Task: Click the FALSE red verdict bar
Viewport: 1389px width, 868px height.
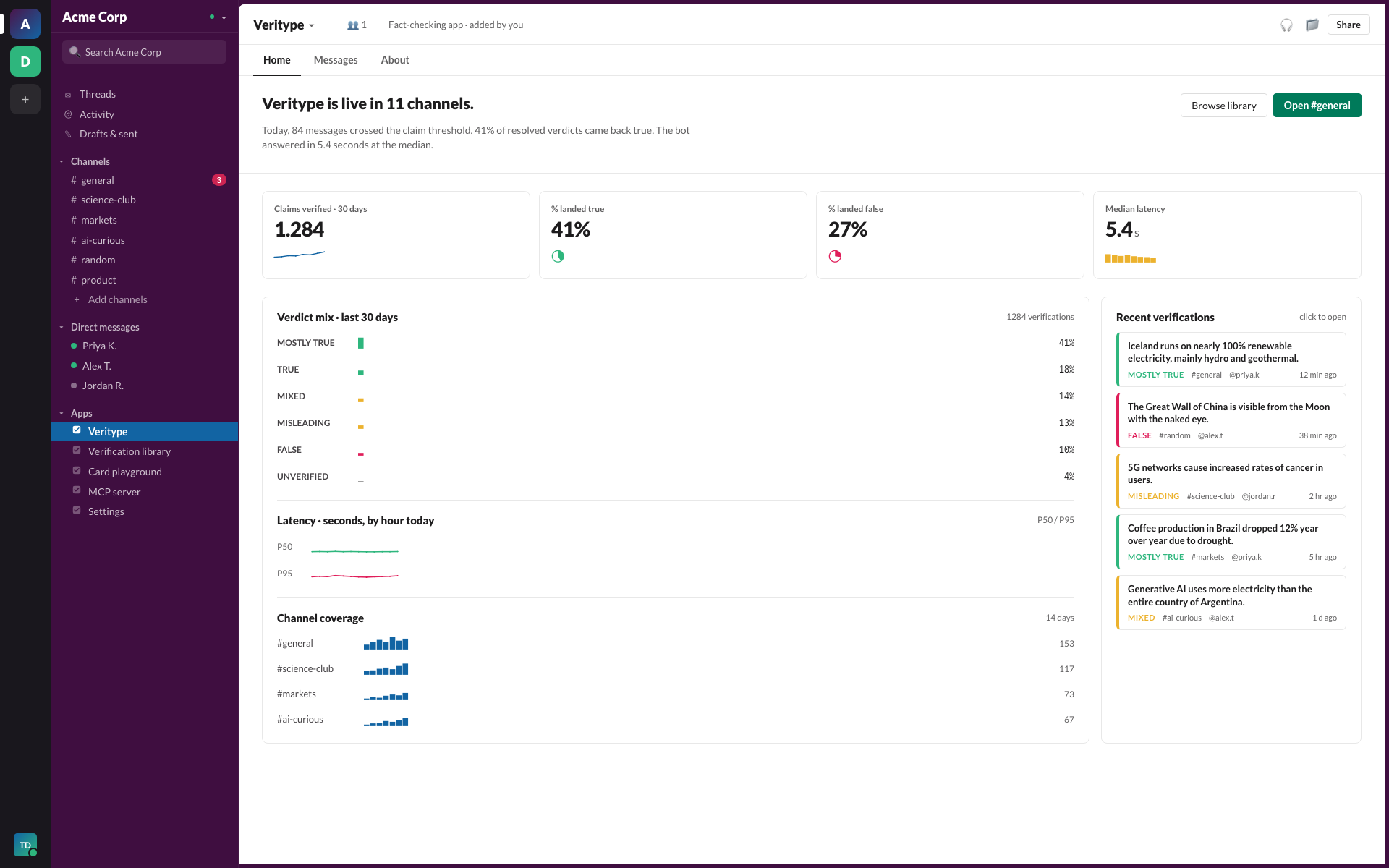Action: (361, 454)
